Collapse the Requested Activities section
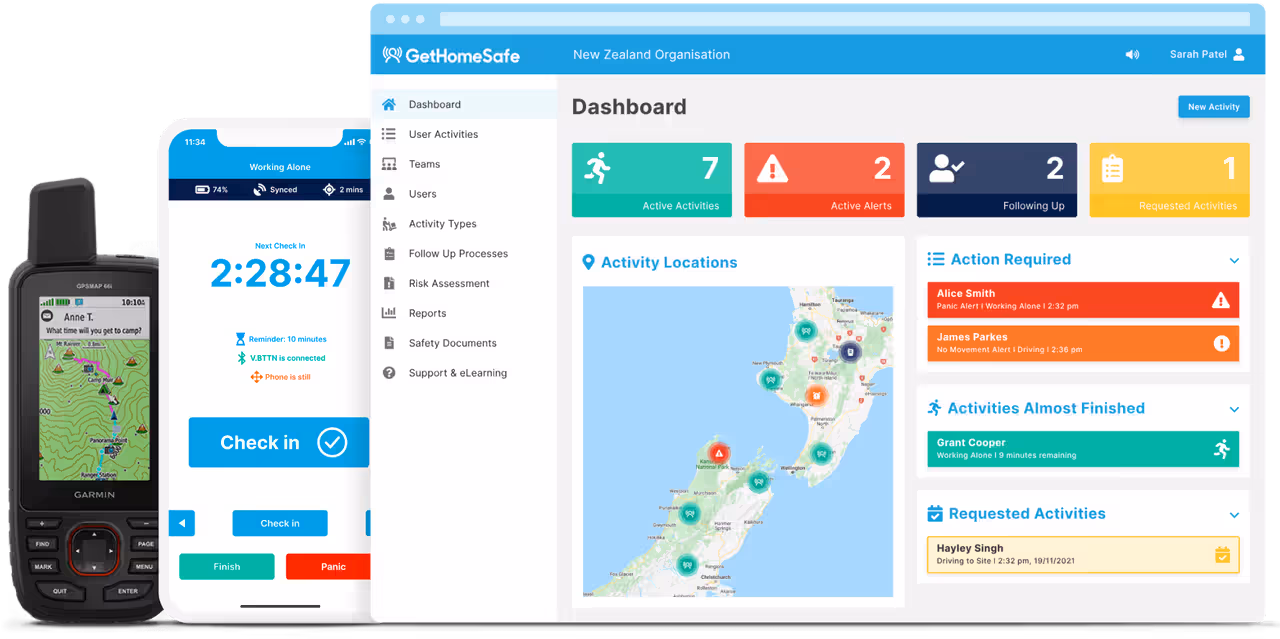The height and width of the screenshot is (639, 1280). point(1234,515)
